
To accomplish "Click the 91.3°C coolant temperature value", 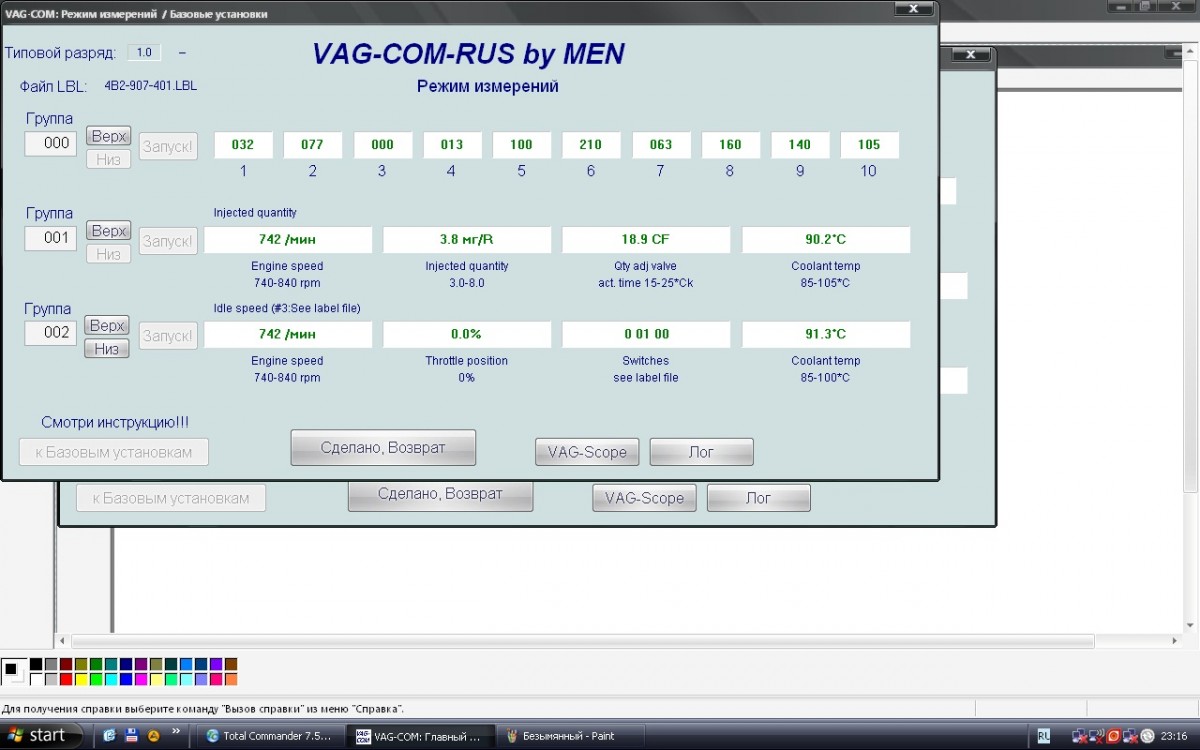I will (x=826, y=334).
